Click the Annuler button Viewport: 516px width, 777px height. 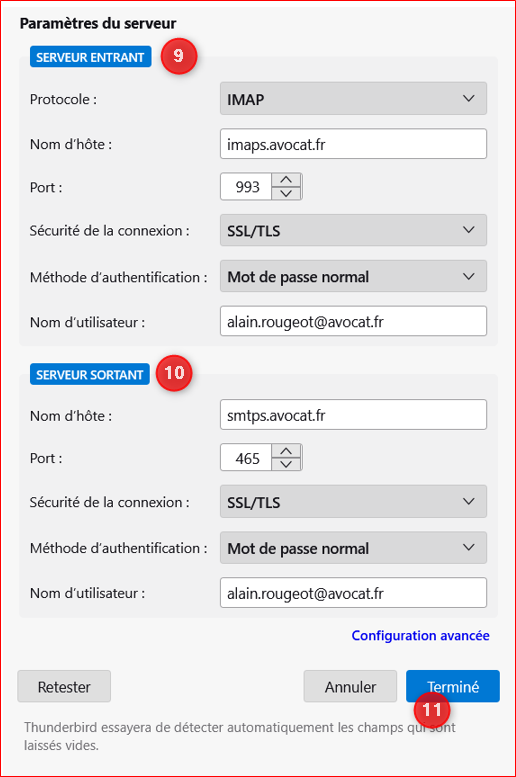(350, 687)
